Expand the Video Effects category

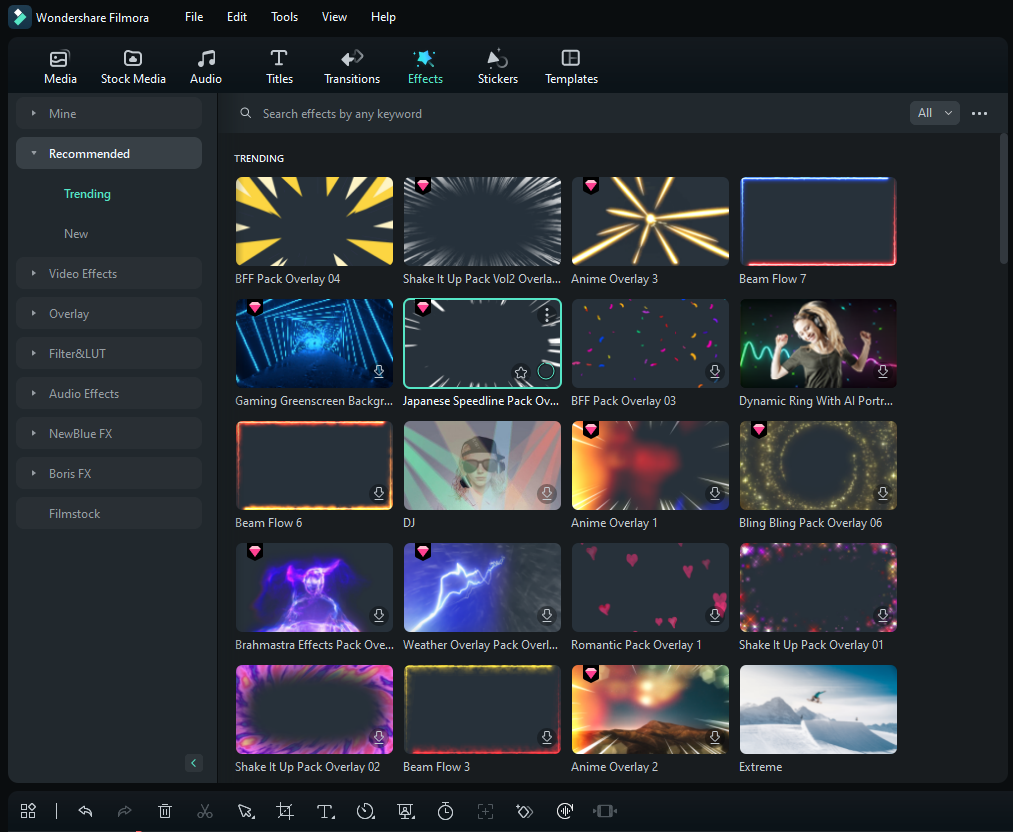click(x=109, y=274)
